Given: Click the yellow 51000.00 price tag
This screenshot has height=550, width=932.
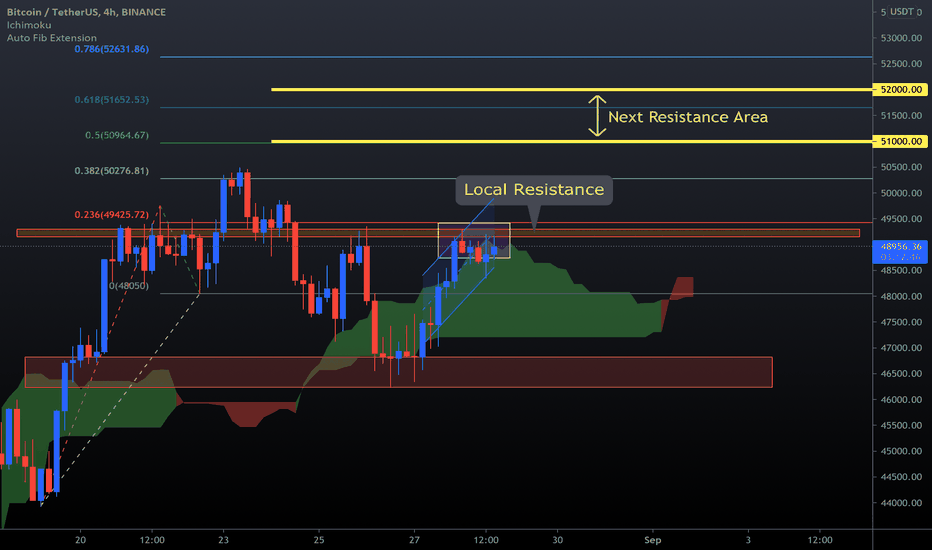Looking at the screenshot, I should tap(901, 141).
